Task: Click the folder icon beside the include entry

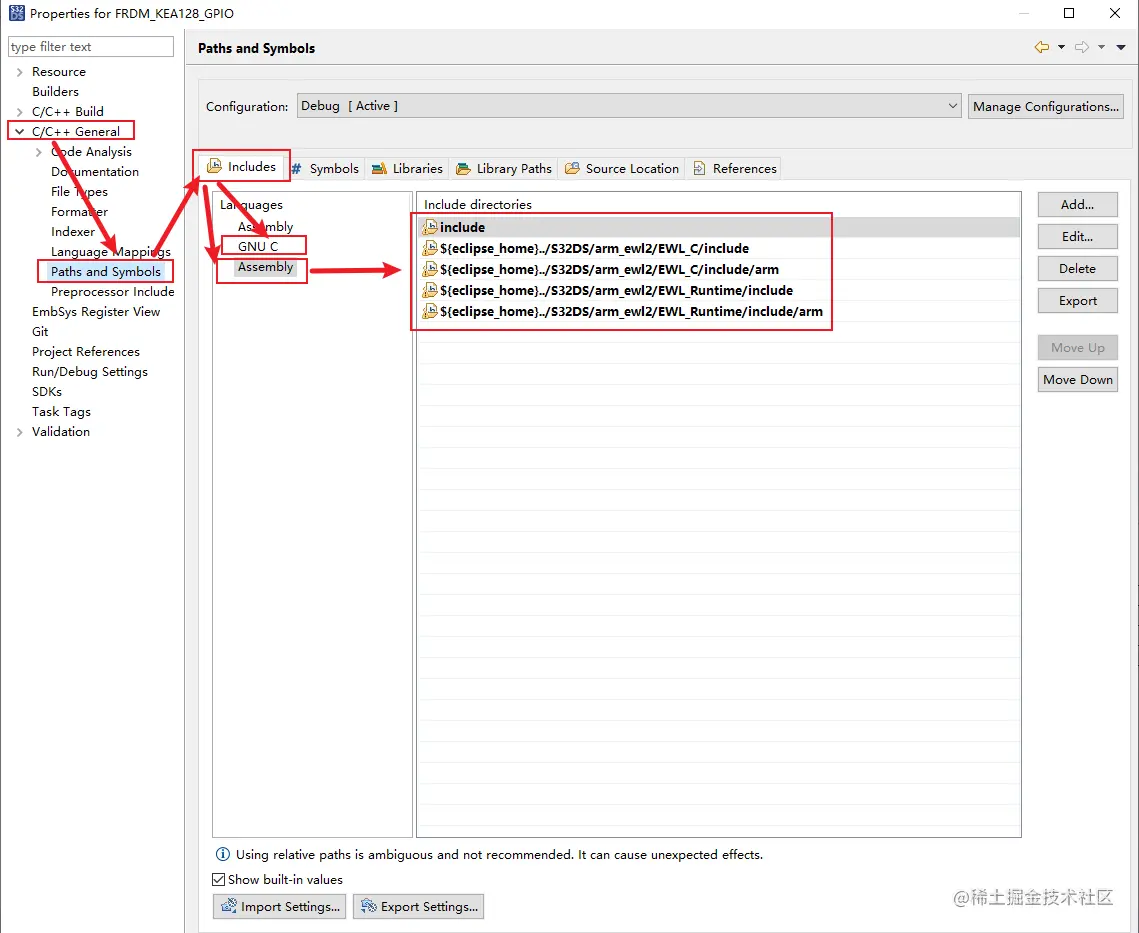Action: click(x=430, y=227)
